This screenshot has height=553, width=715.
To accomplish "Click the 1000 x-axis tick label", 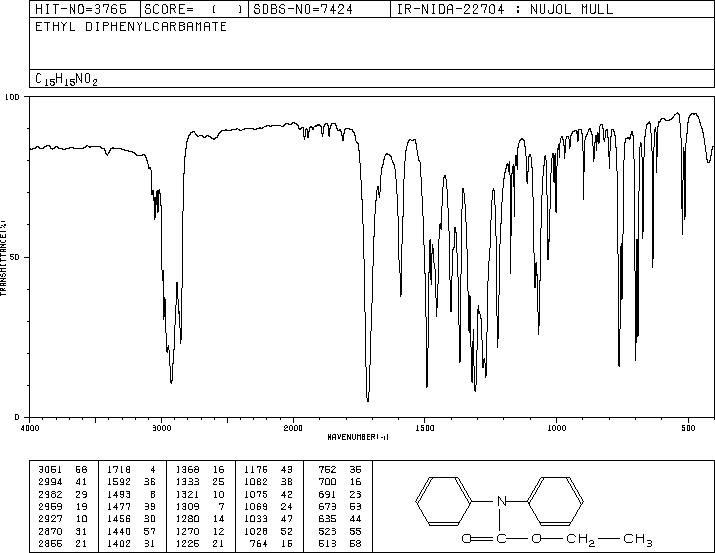I will [x=556, y=428].
